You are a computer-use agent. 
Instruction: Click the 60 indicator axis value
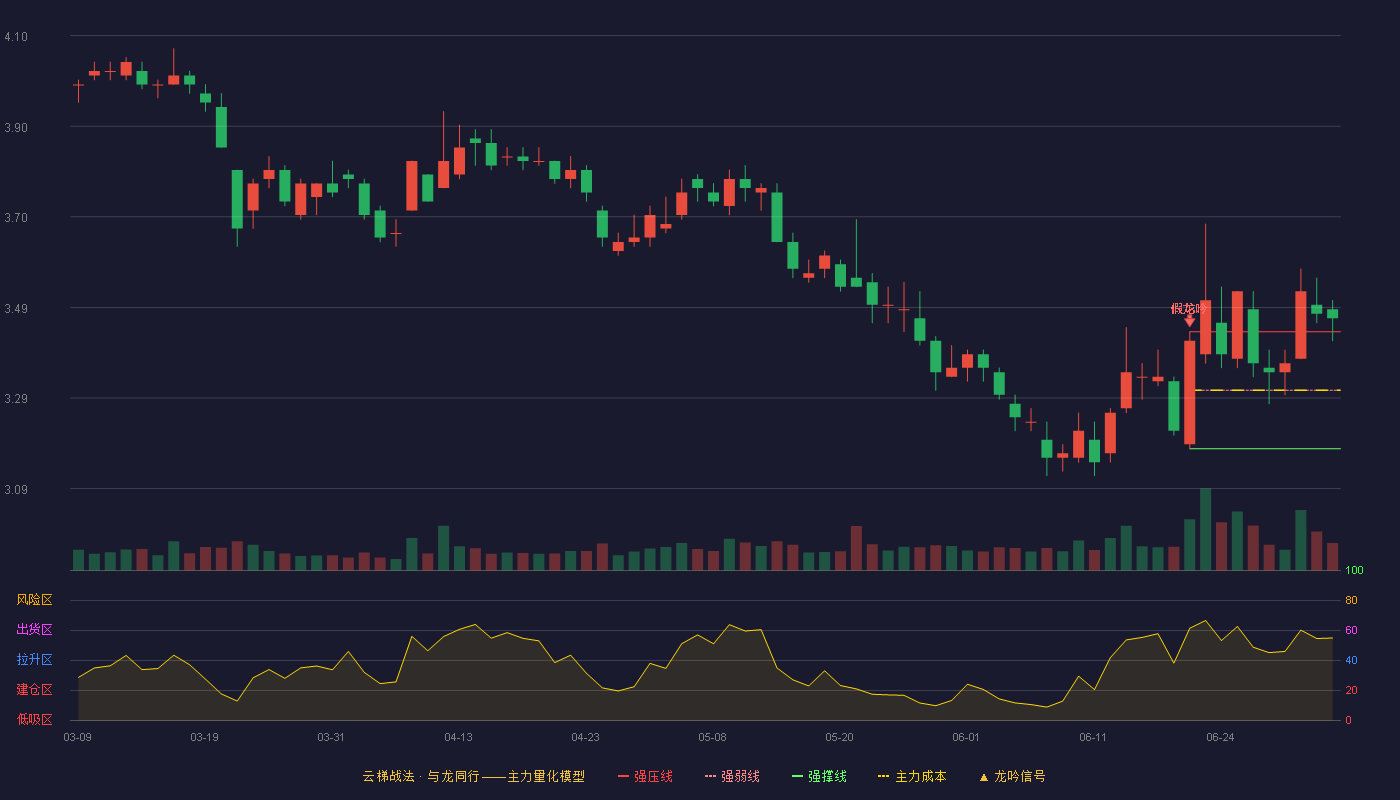tap(1351, 630)
